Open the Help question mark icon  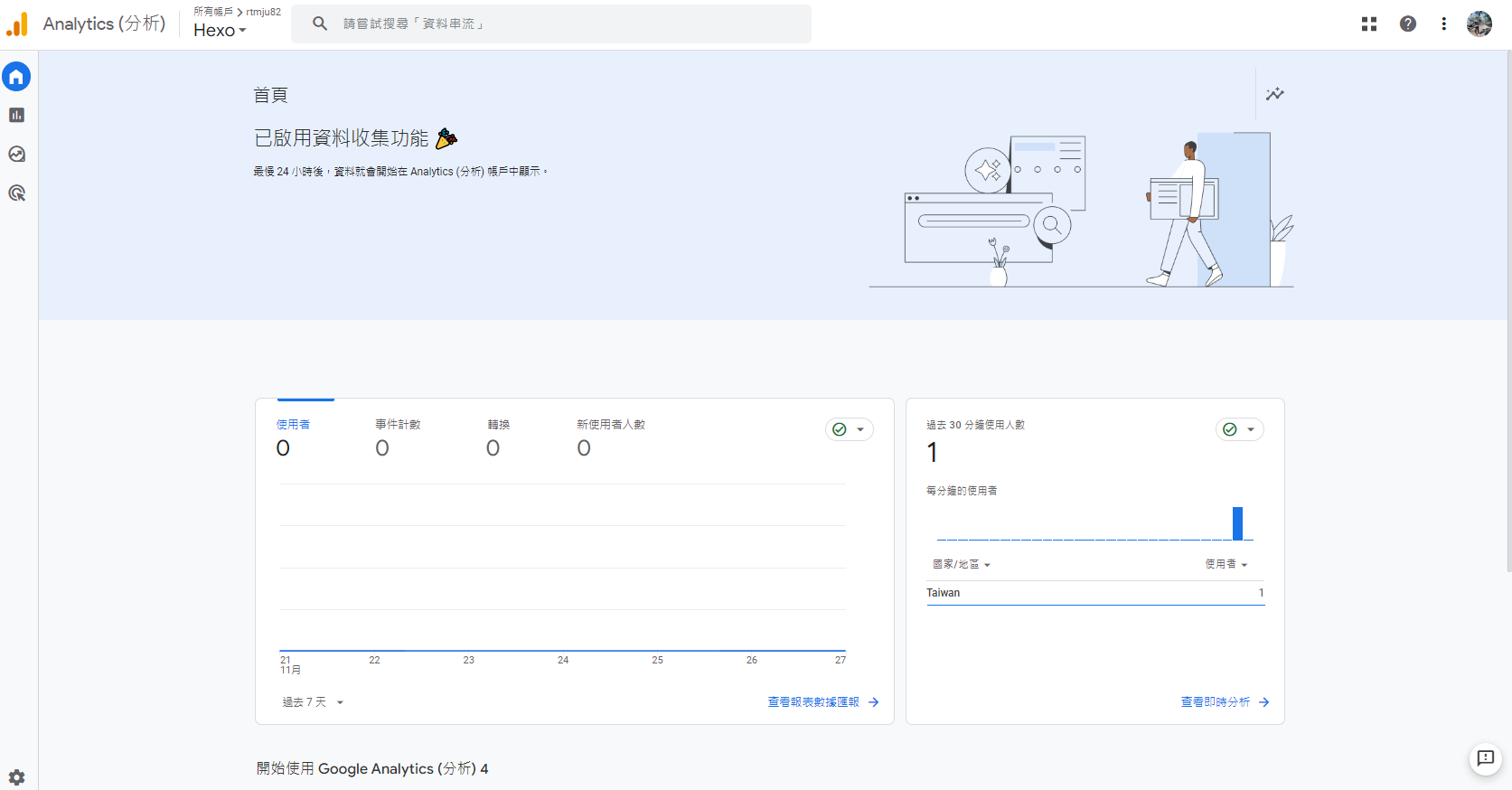[1408, 24]
